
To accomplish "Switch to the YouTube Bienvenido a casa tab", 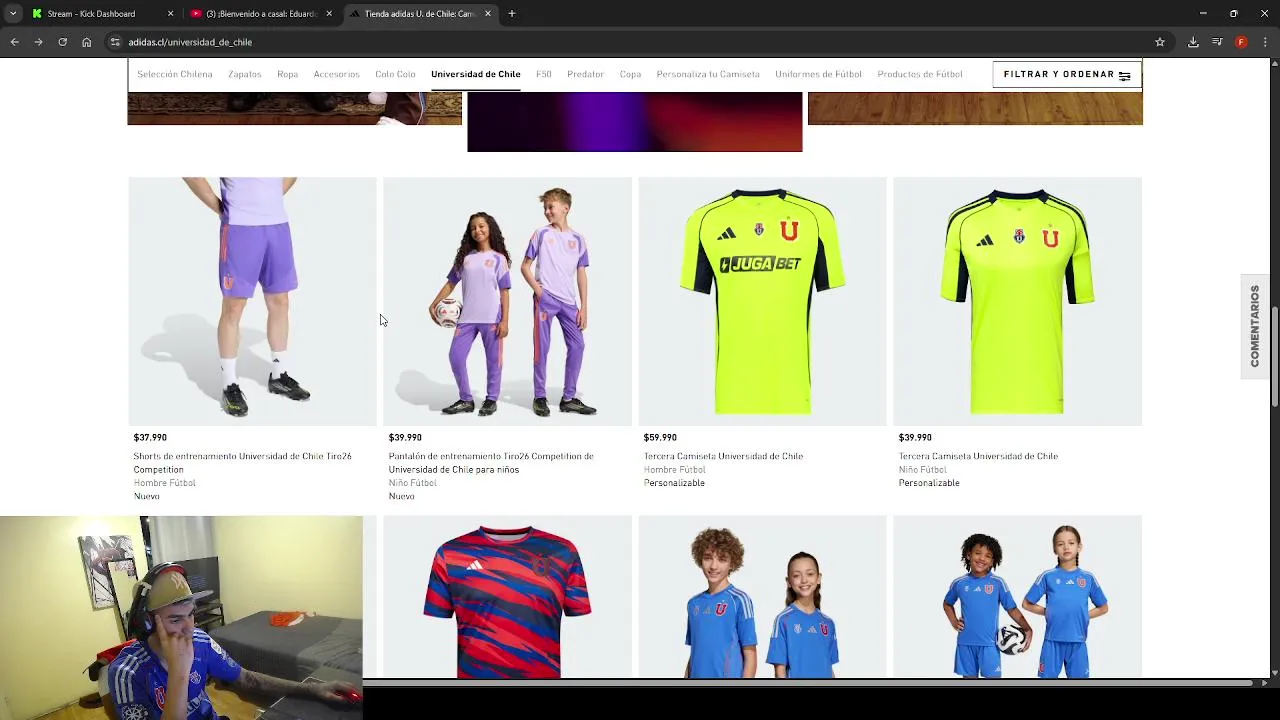I will (262, 14).
